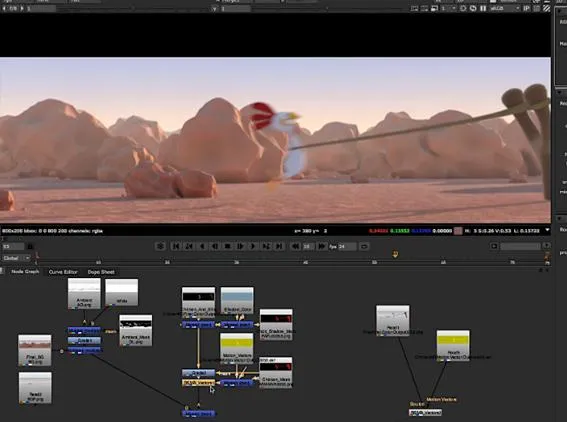Switch to the Curve Editor tab
Viewport: 567px width, 422px height.
pyautogui.click(x=63, y=272)
